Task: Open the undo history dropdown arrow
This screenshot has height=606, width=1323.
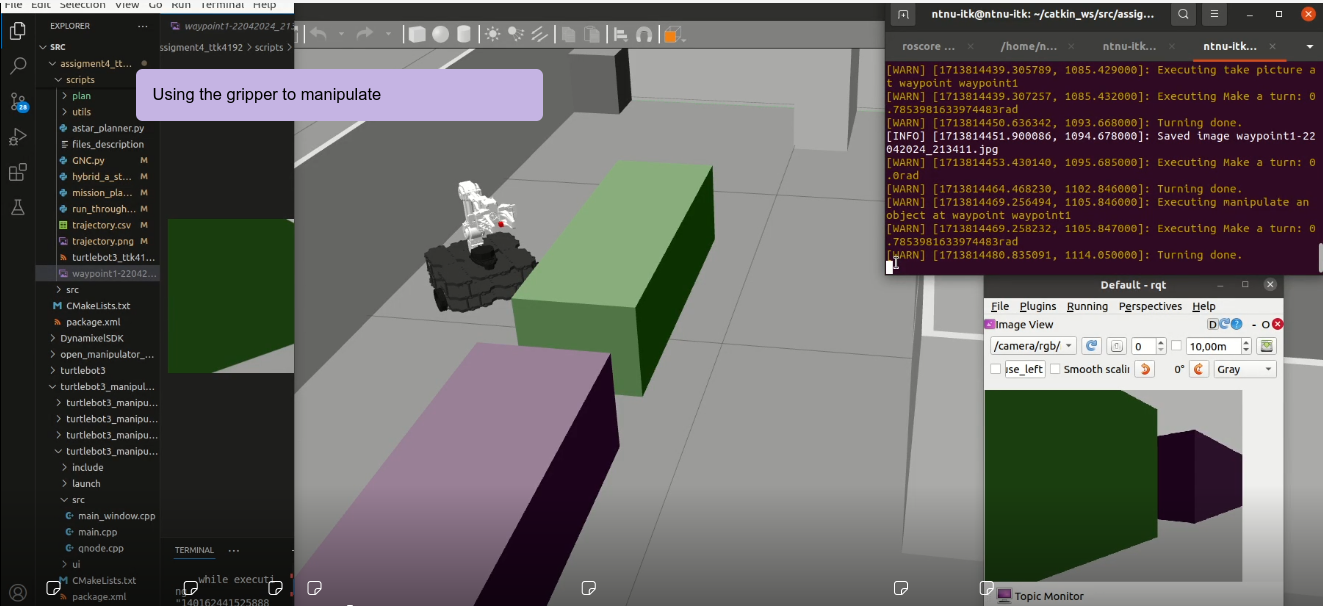Action: click(341, 34)
